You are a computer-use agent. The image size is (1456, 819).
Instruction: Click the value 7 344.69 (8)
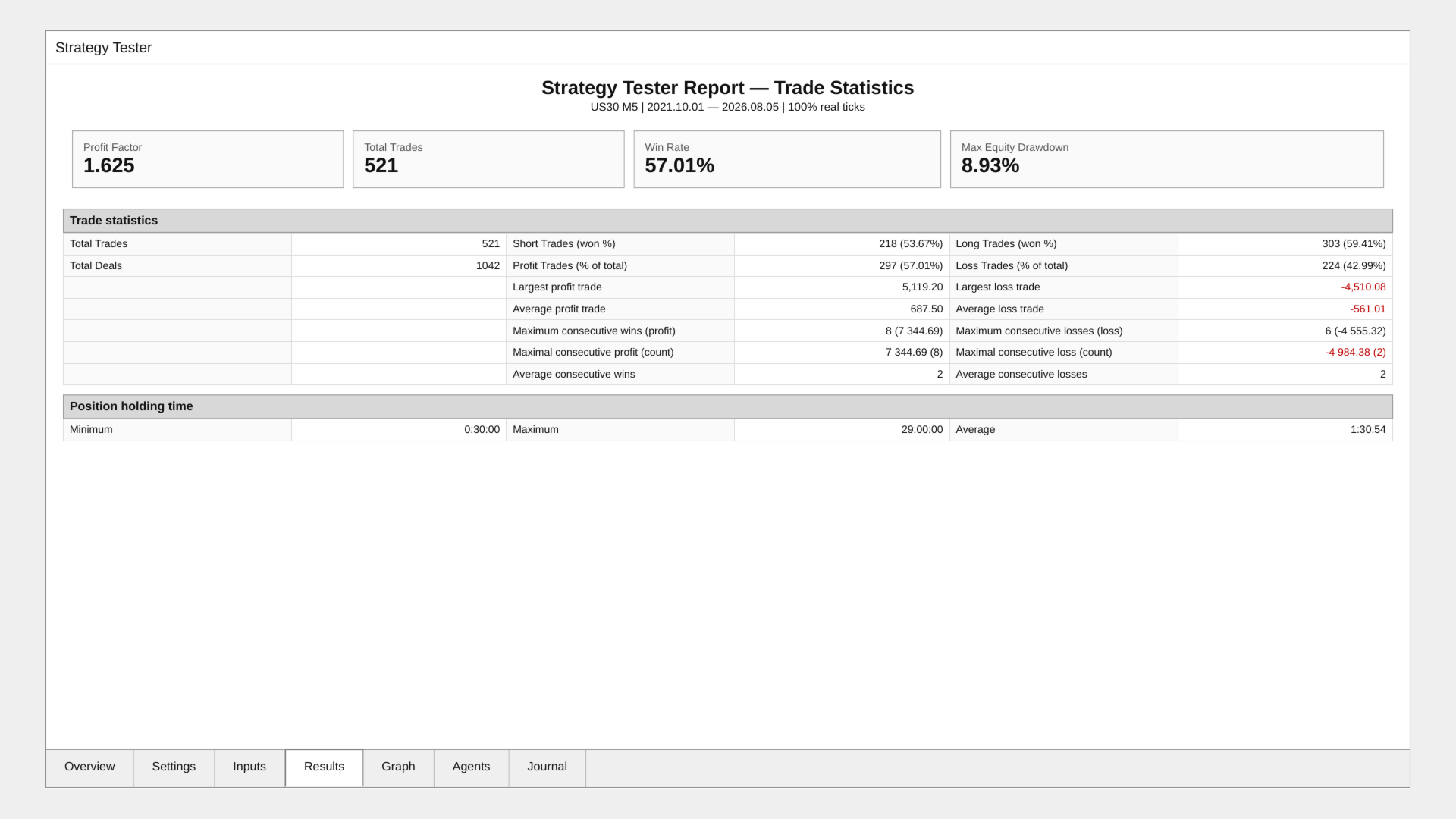pos(914,353)
